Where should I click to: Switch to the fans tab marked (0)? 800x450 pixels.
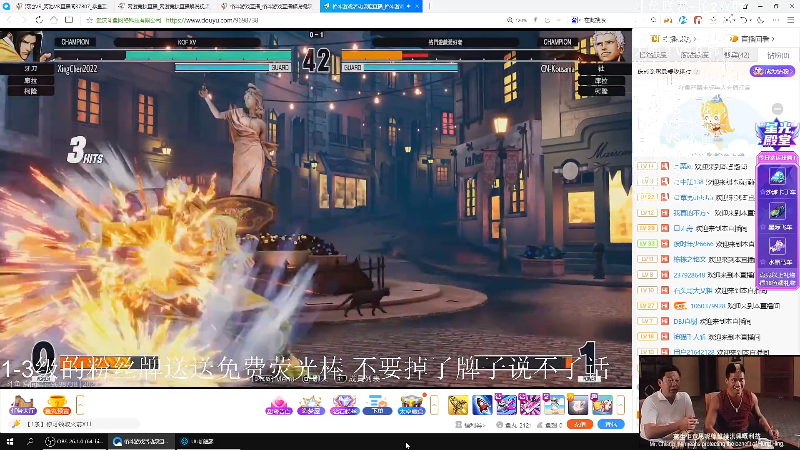(x=779, y=55)
